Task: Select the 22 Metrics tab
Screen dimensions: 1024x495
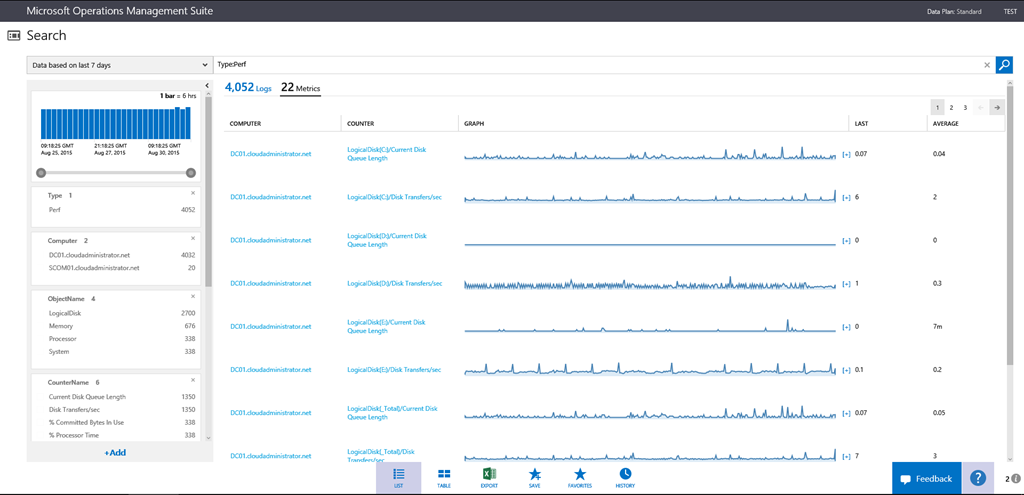Action: (300, 88)
